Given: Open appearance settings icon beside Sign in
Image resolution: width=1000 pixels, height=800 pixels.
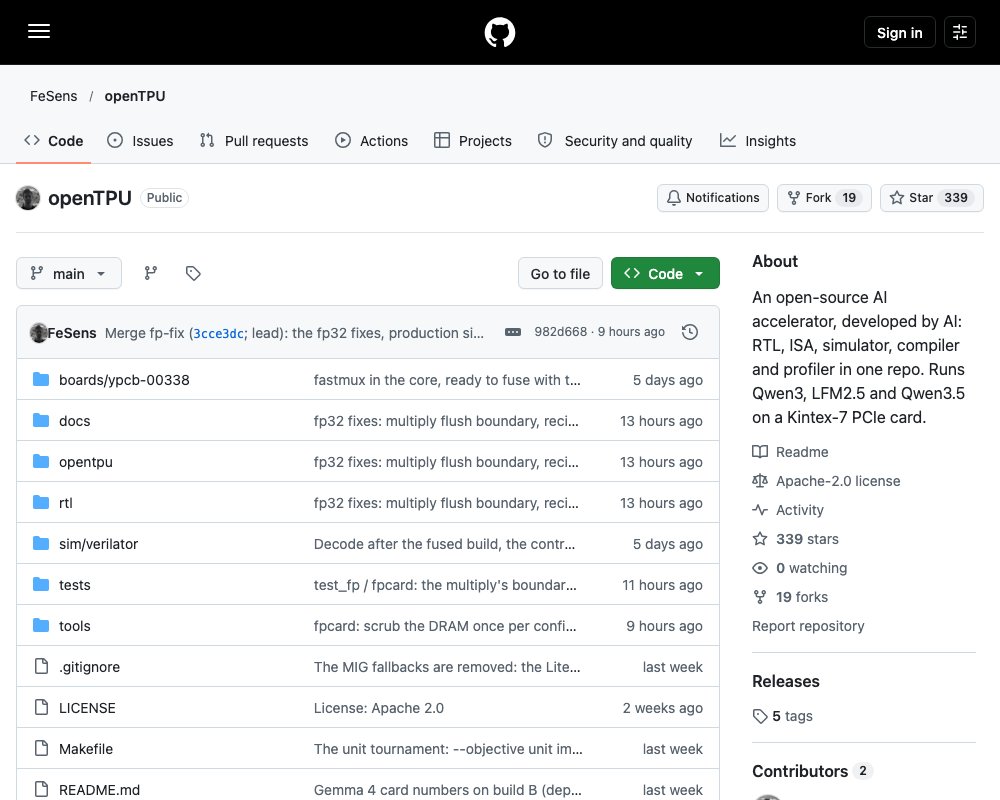Looking at the screenshot, I should click(959, 32).
